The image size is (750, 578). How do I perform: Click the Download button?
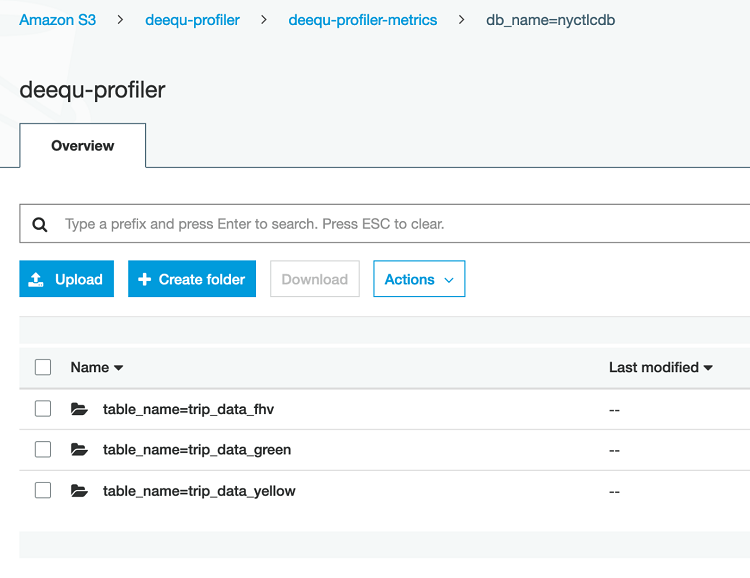point(315,279)
